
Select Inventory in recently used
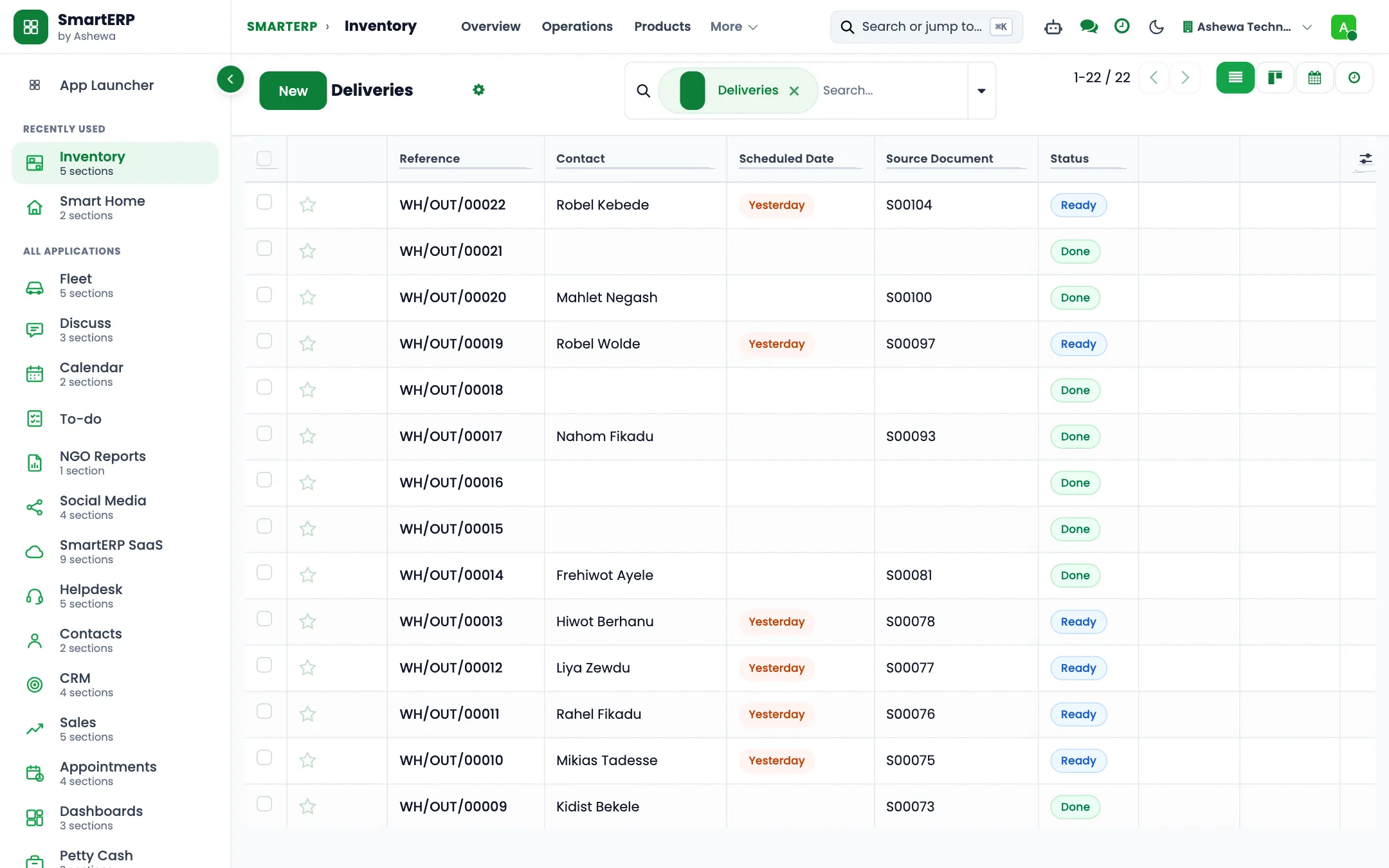click(x=116, y=163)
